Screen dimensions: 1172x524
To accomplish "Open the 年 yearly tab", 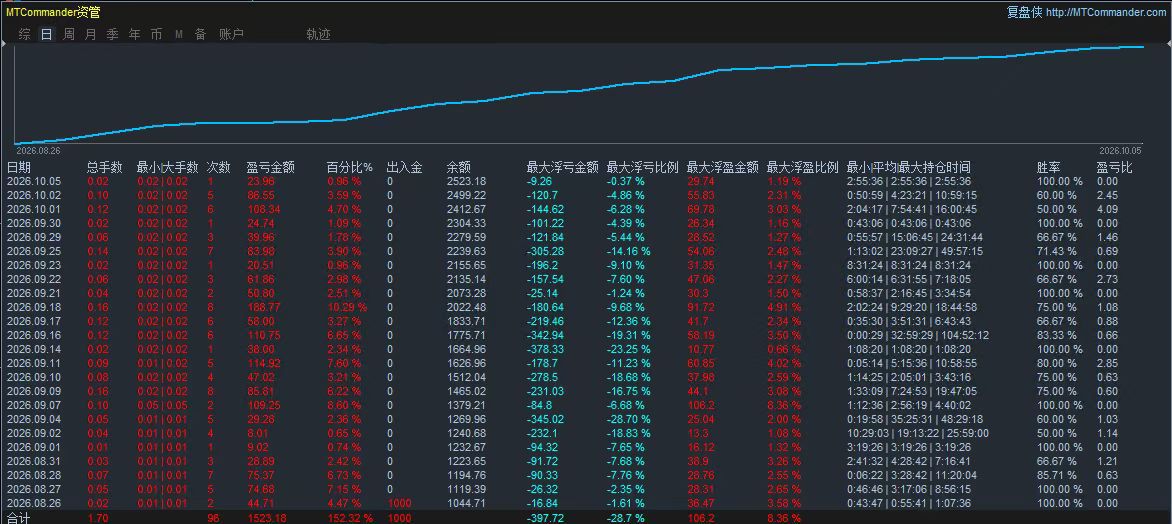I will tap(135, 34).
